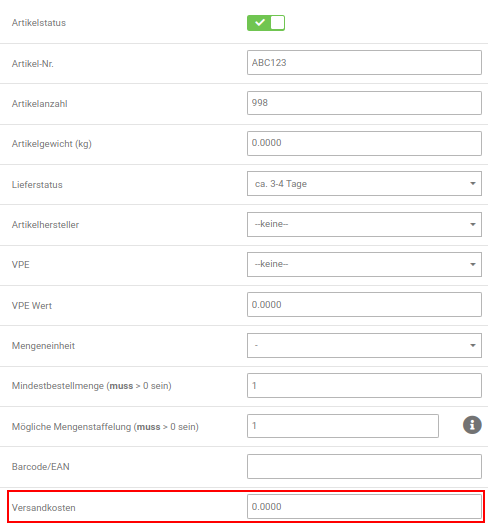Click the VPE Wert label
Screen dimensions: 488x525
click(32, 306)
